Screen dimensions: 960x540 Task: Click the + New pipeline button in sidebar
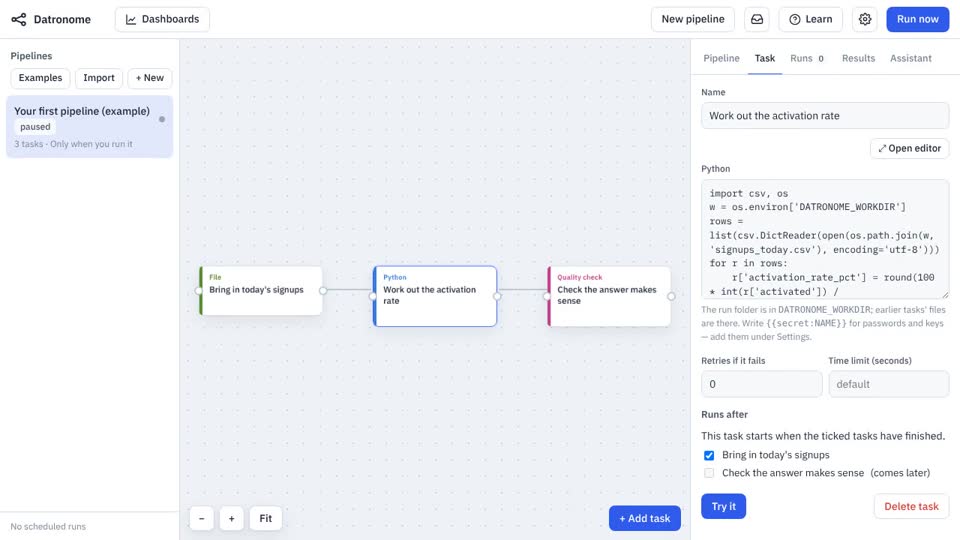(x=149, y=78)
